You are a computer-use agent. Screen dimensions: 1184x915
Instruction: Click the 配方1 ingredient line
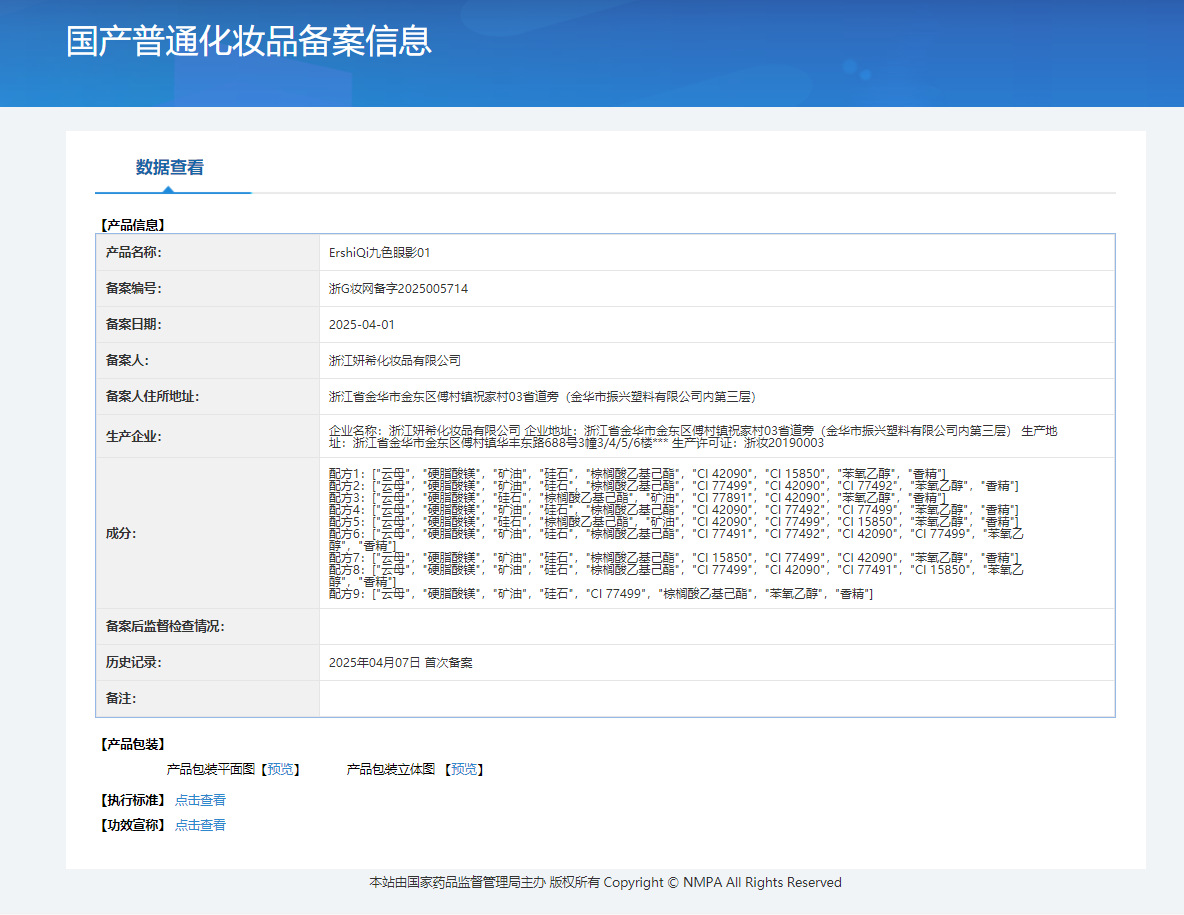(637, 474)
